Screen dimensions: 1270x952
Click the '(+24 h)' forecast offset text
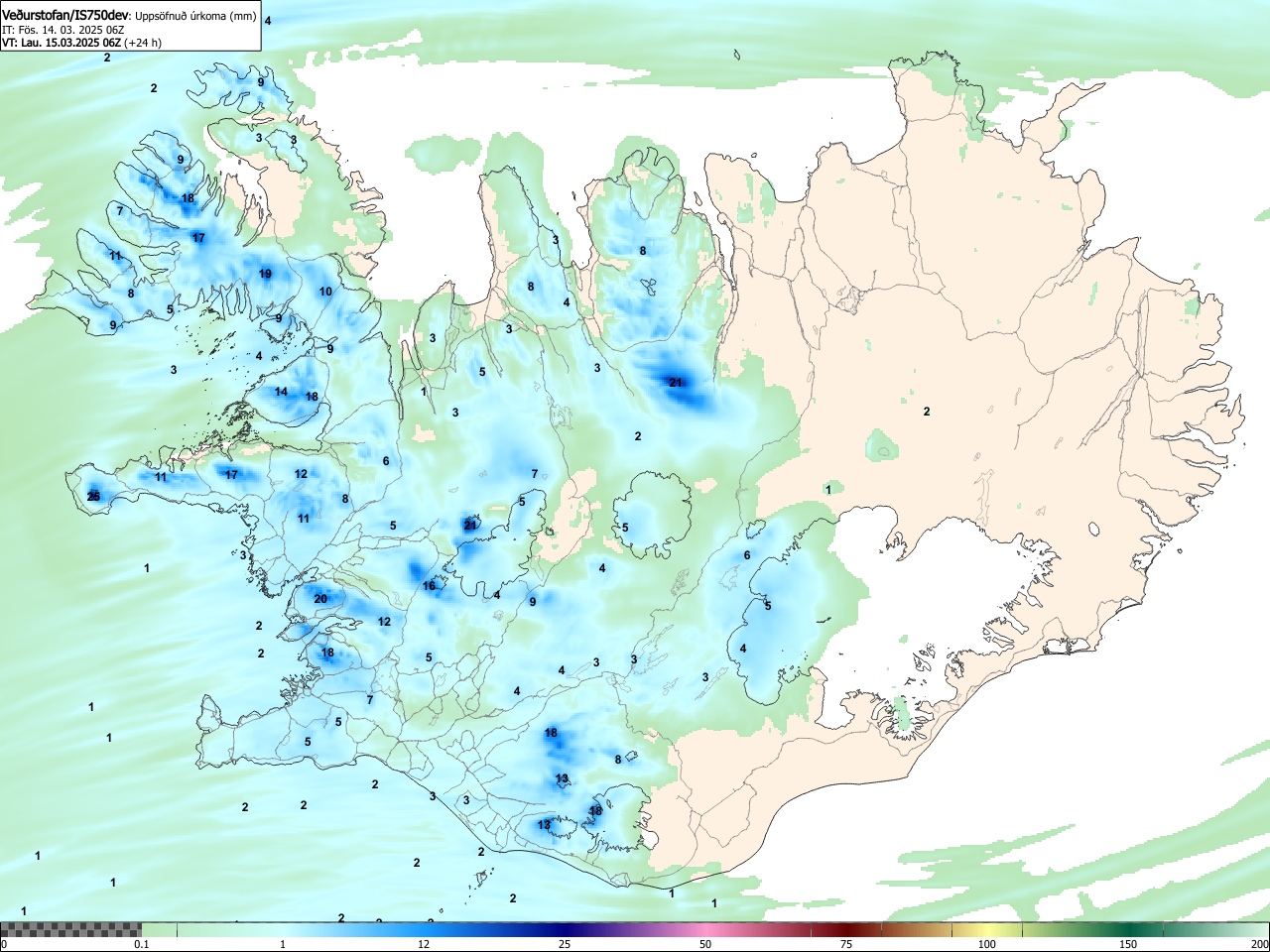(143, 43)
